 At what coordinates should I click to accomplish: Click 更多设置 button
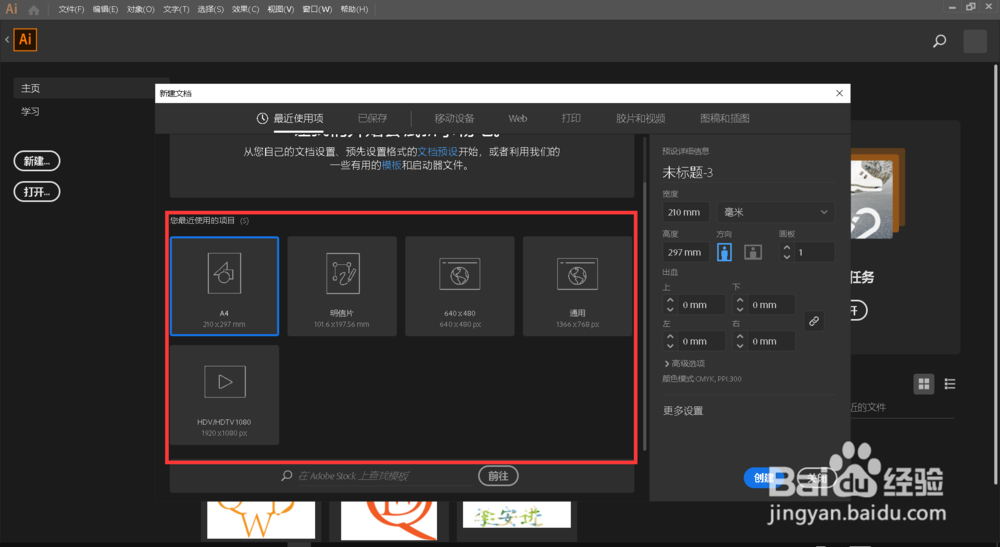683,411
